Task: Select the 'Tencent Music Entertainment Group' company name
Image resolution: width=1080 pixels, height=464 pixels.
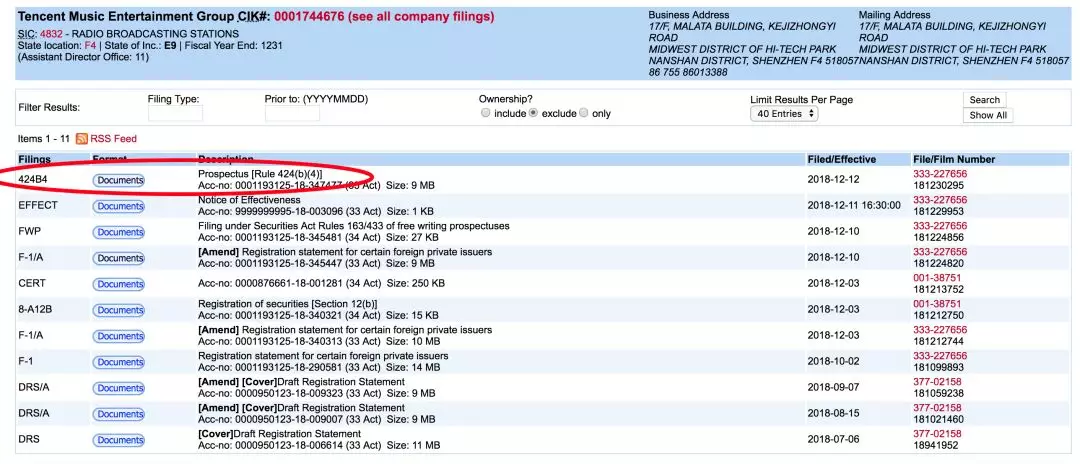Action: pos(126,17)
